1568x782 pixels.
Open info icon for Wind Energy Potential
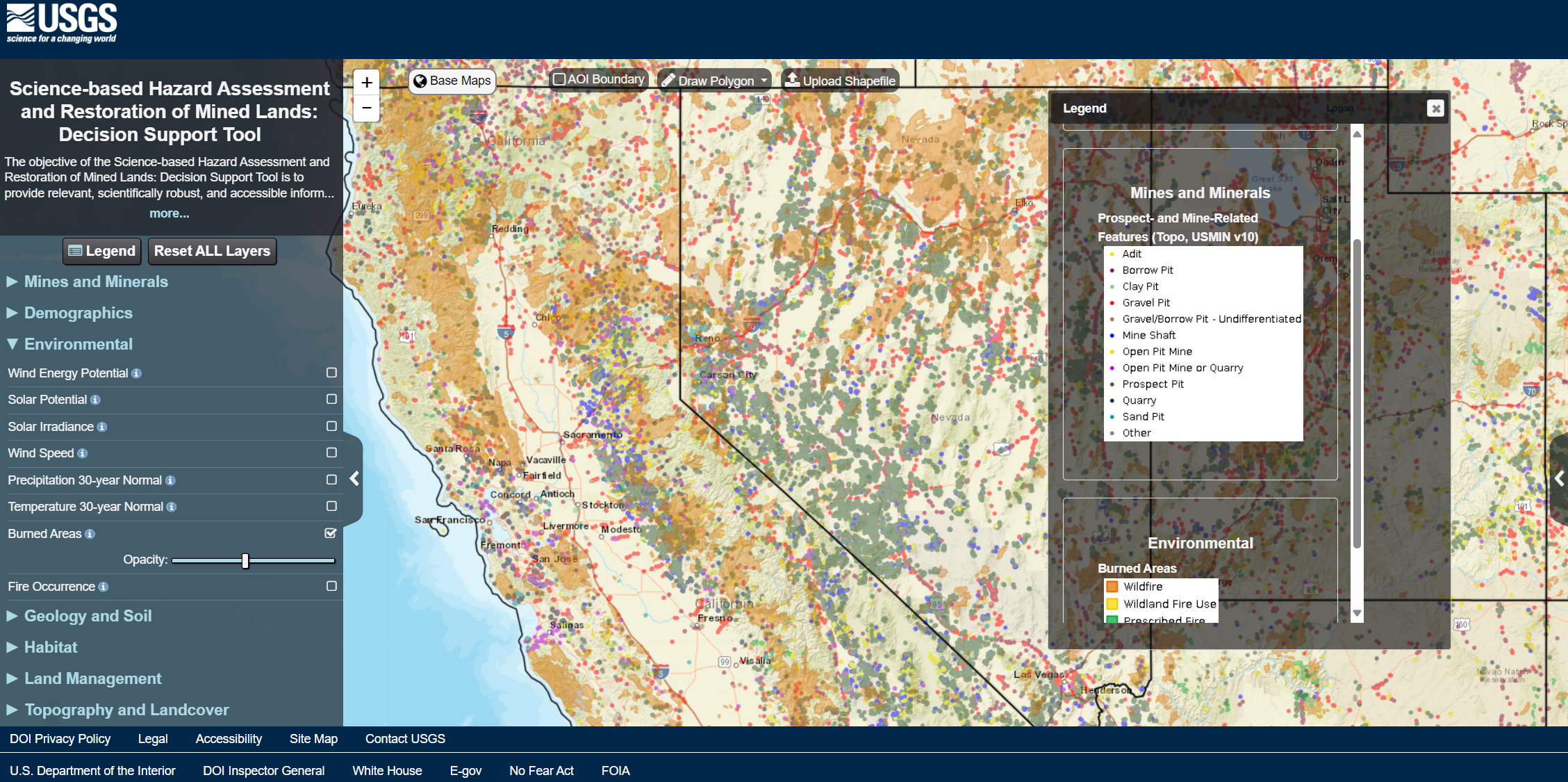click(x=137, y=373)
